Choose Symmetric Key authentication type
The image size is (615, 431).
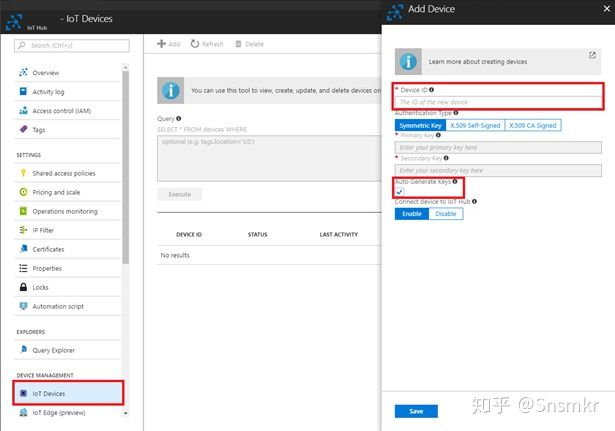[420, 125]
